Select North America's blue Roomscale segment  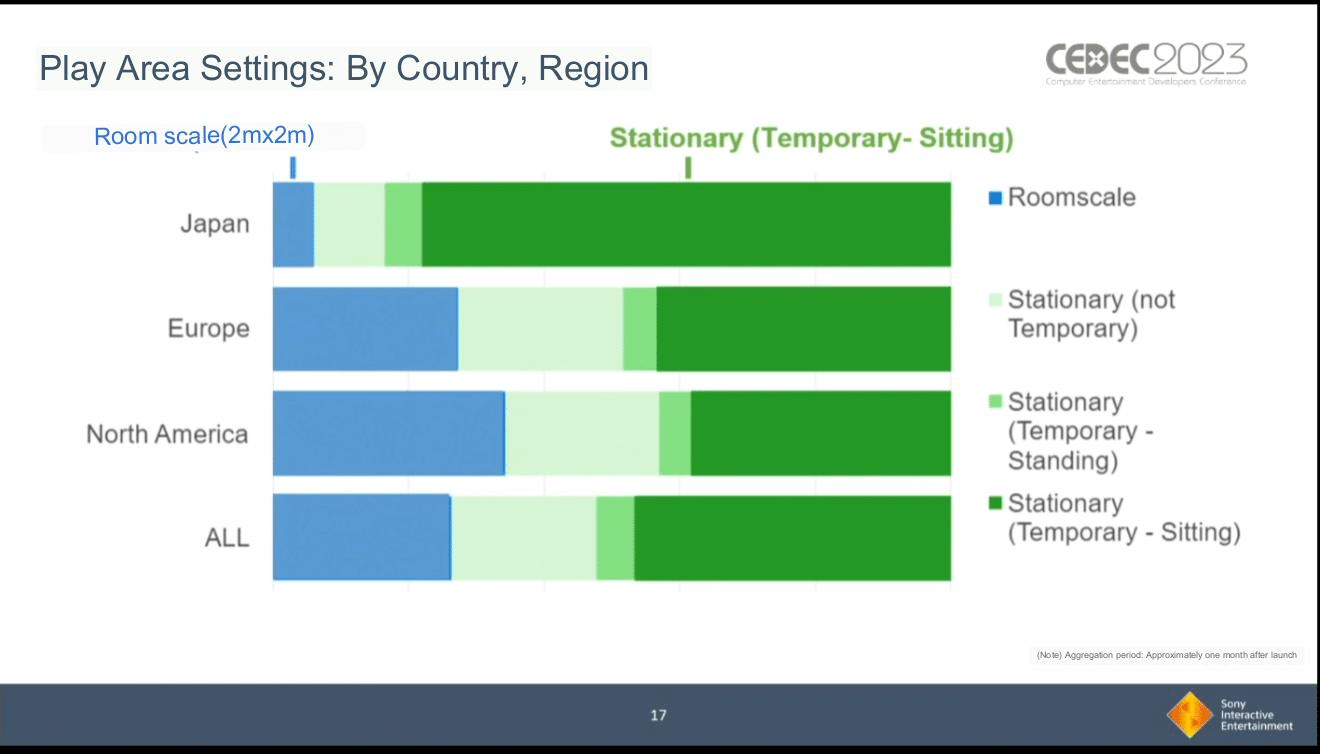click(389, 433)
